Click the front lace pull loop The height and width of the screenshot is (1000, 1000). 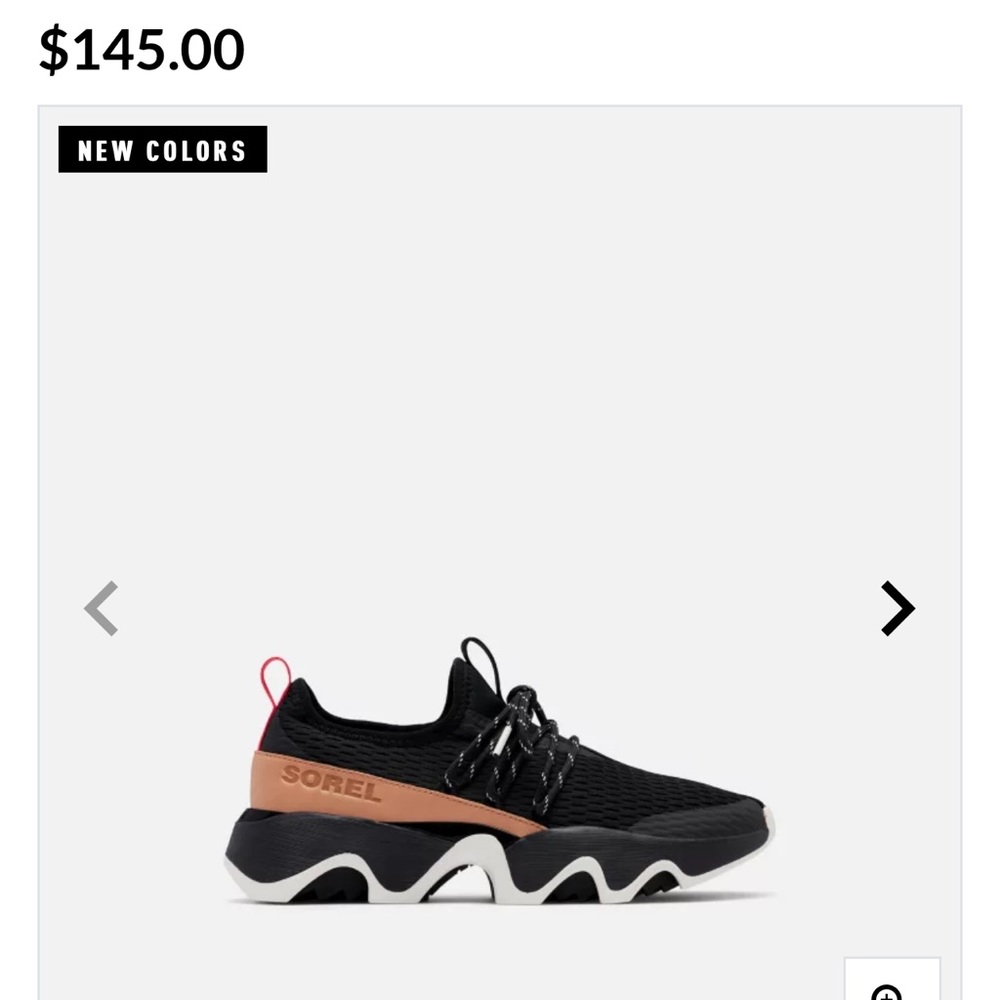tap(482, 663)
